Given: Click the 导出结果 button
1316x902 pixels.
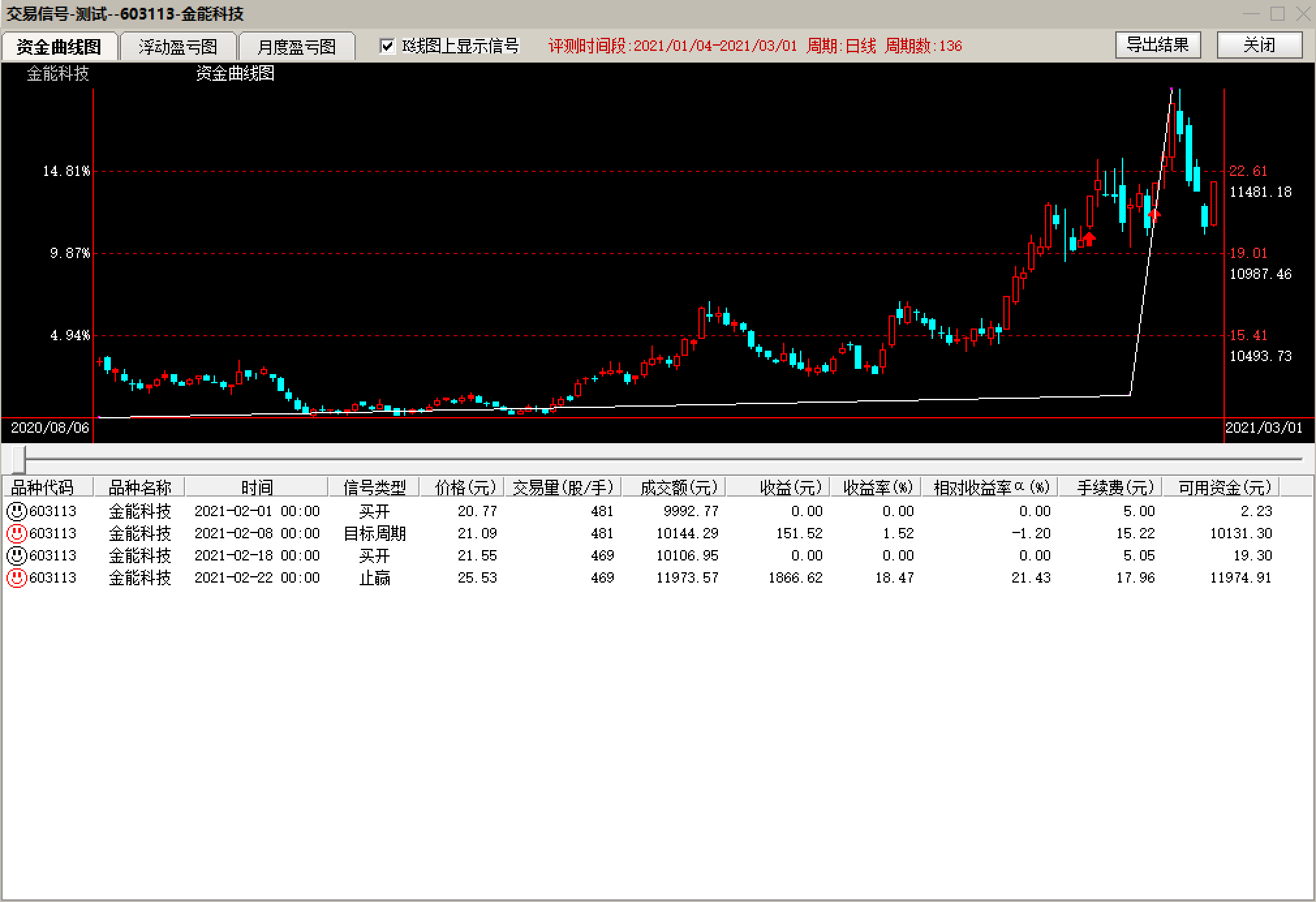Looking at the screenshot, I should coord(1158,45).
